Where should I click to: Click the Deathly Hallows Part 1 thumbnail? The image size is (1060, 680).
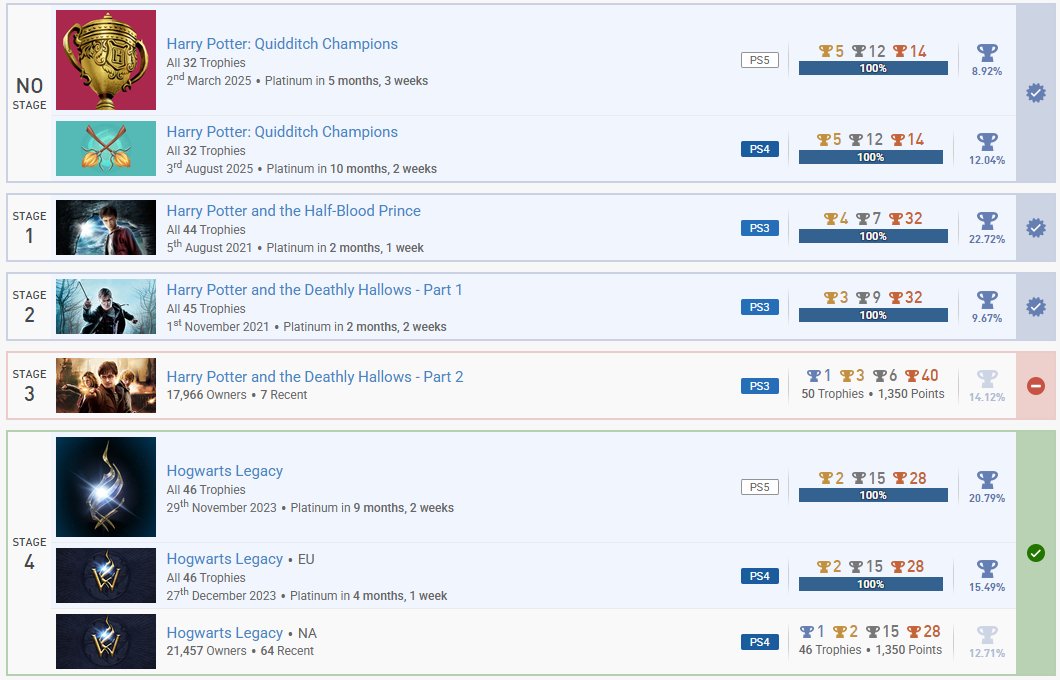pos(106,307)
